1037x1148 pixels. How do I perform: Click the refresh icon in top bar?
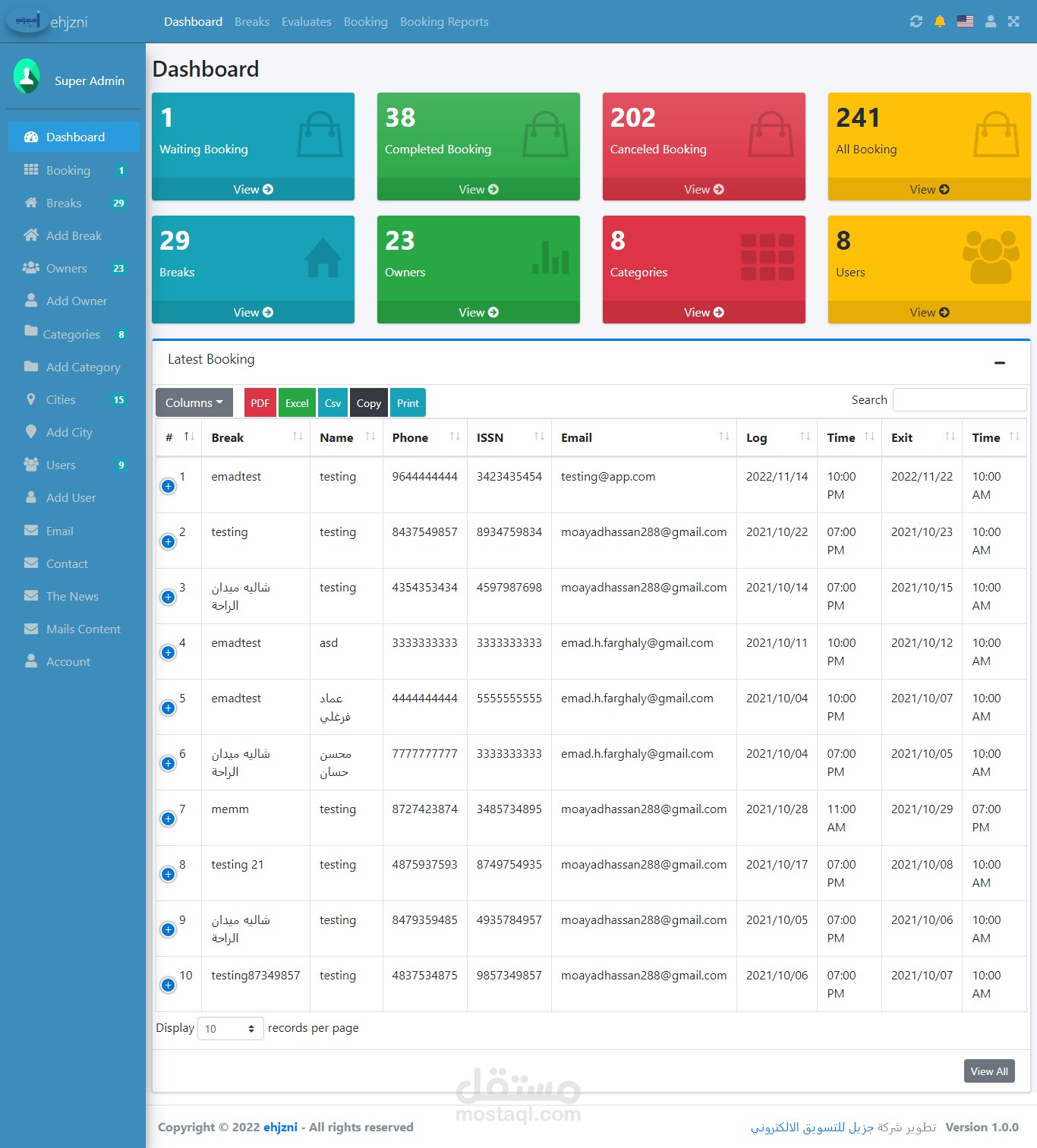pyautogui.click(x=916, y=21)
